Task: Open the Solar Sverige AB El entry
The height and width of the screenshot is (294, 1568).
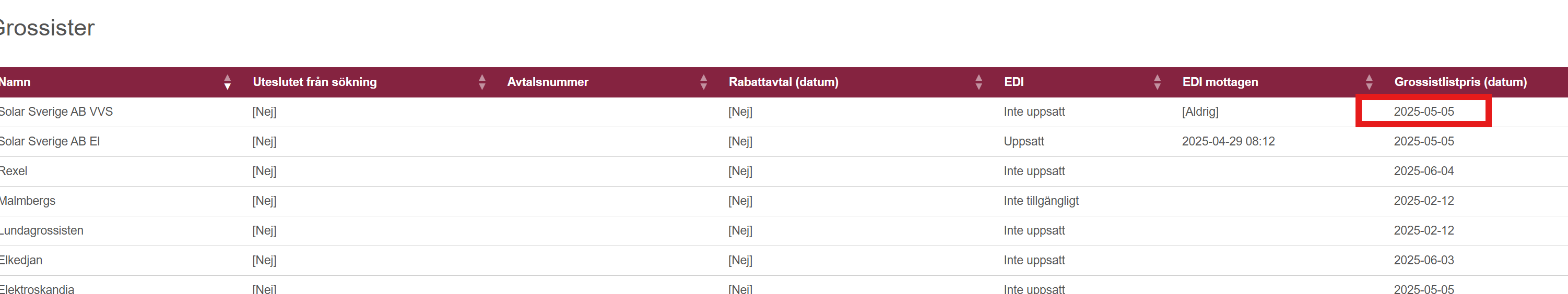Action: click(x=50, y=142)
